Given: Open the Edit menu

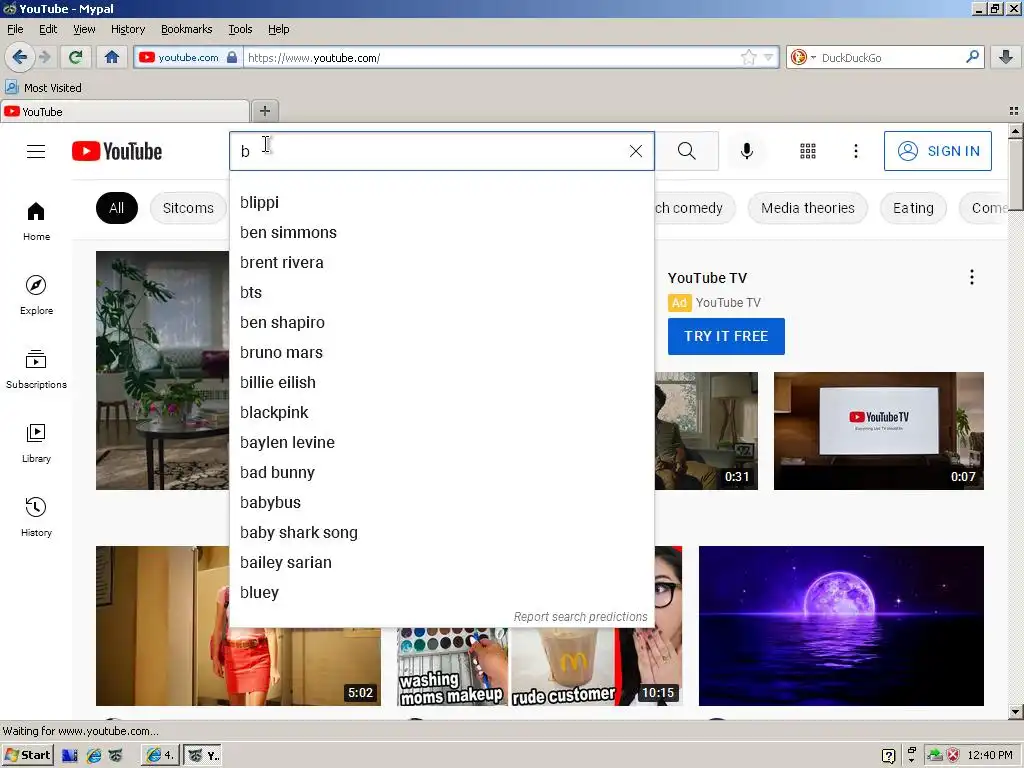Looking at the screenshot, I should click(48, 29).
